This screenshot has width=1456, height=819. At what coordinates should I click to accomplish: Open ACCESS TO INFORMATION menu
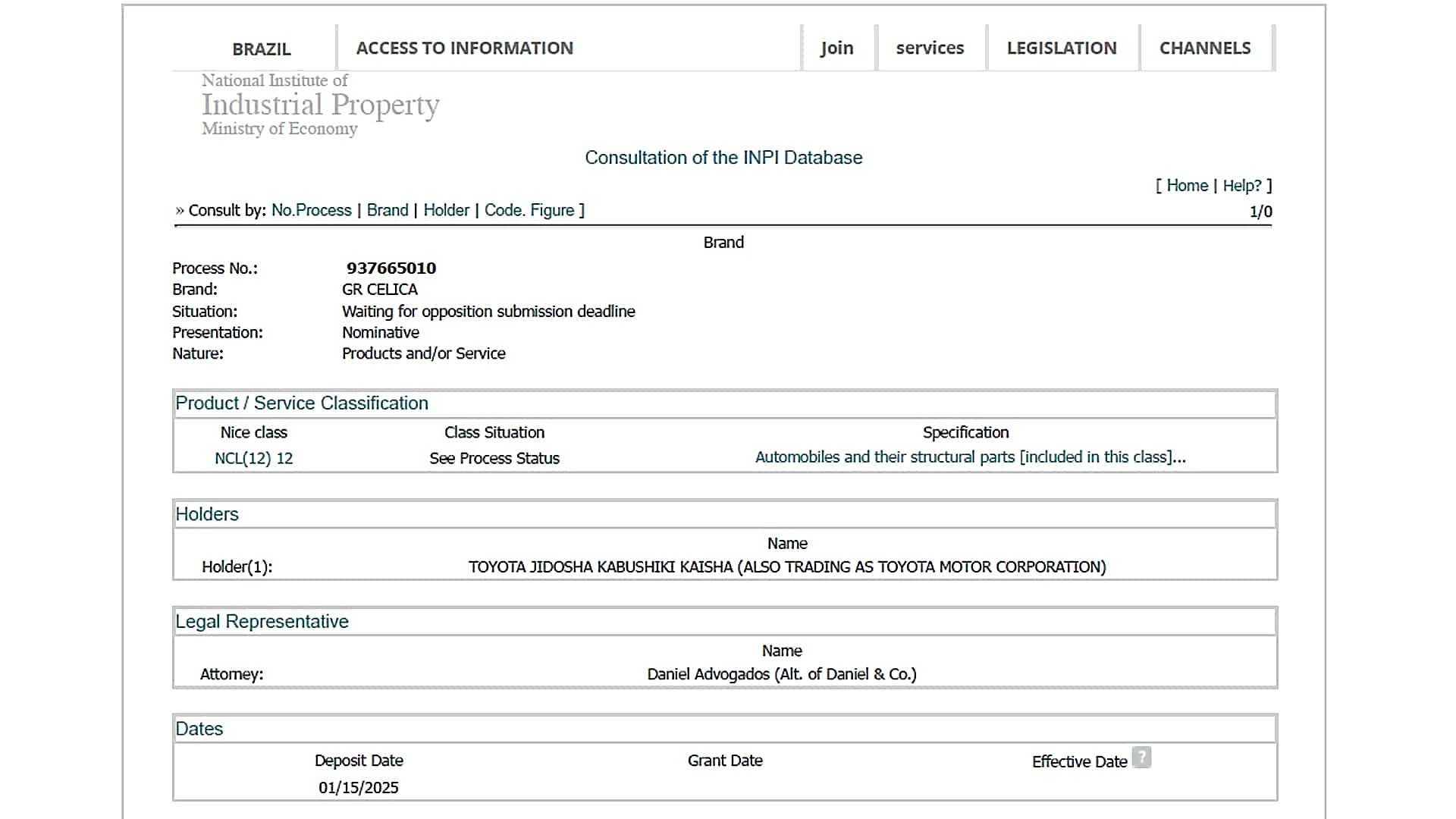tap(464, 48)
